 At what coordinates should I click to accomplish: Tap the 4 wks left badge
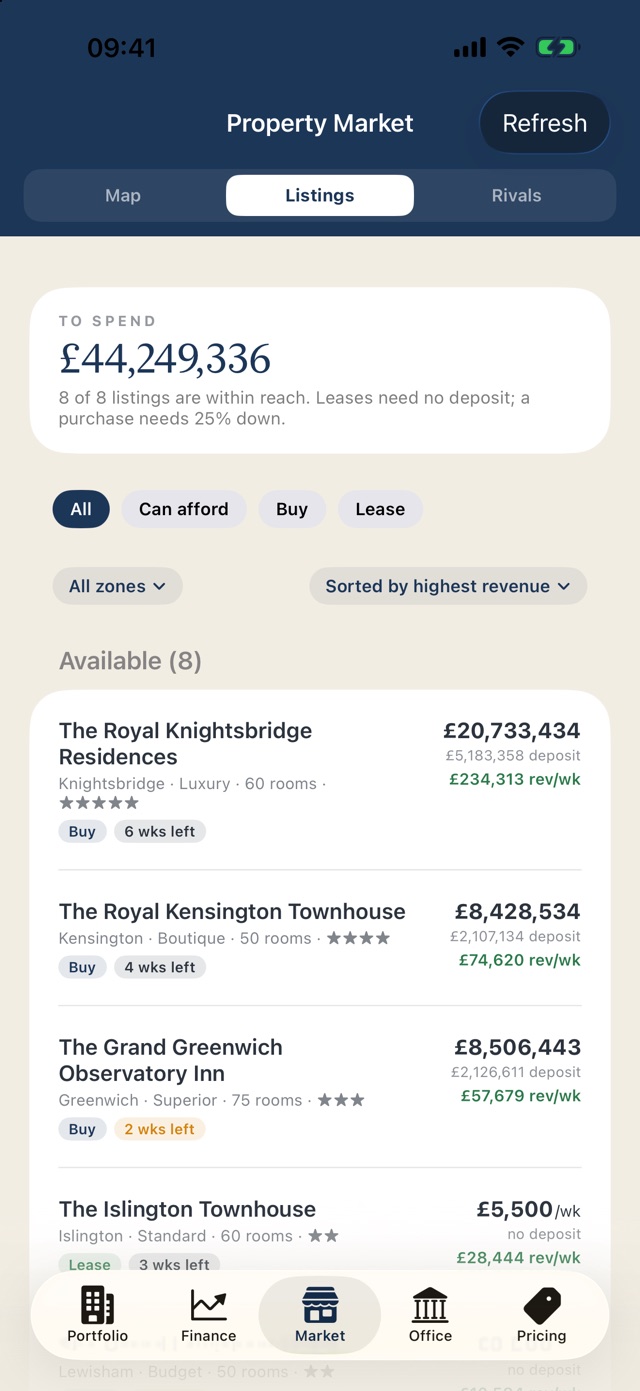pos(160,967)
